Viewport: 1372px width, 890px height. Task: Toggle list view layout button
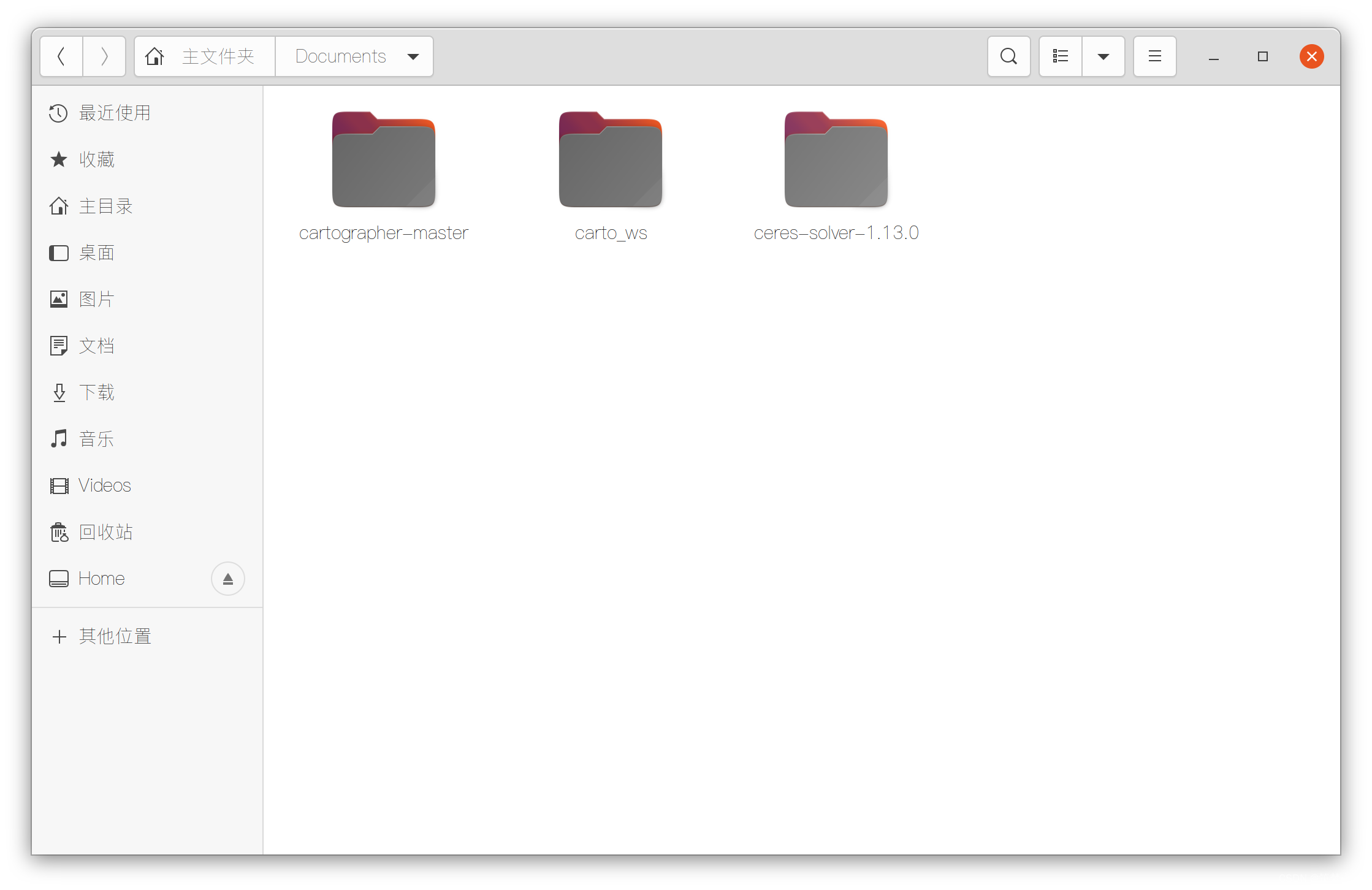(x=1061, y=56)
